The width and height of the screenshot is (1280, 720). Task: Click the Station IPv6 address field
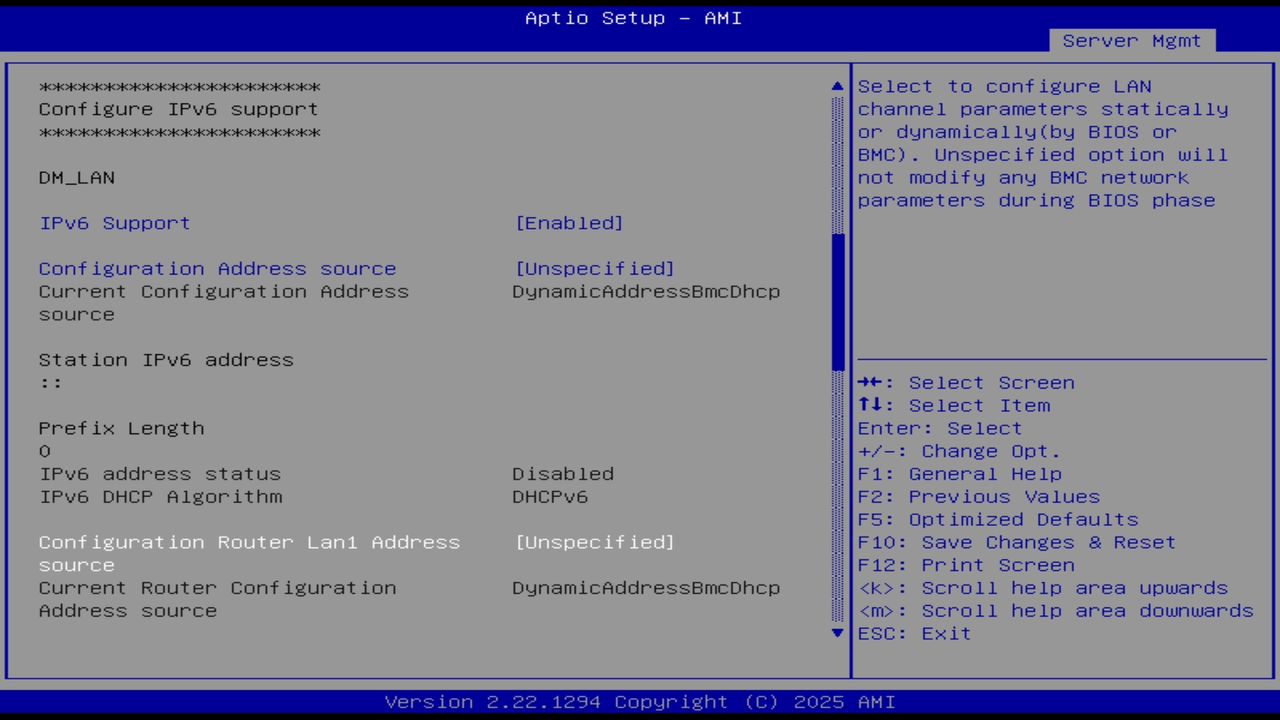(x=166, y=359)
